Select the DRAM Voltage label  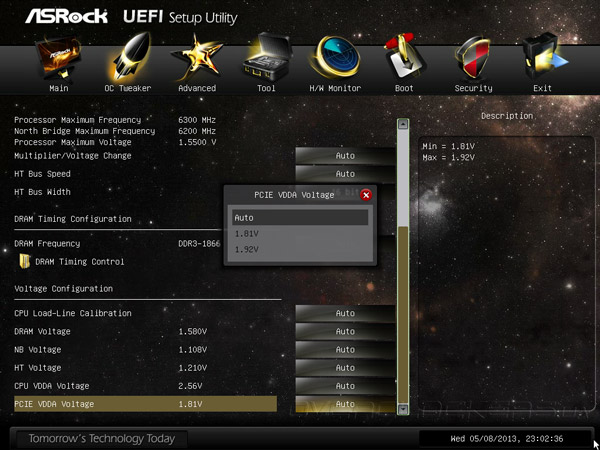coord(42,331)
